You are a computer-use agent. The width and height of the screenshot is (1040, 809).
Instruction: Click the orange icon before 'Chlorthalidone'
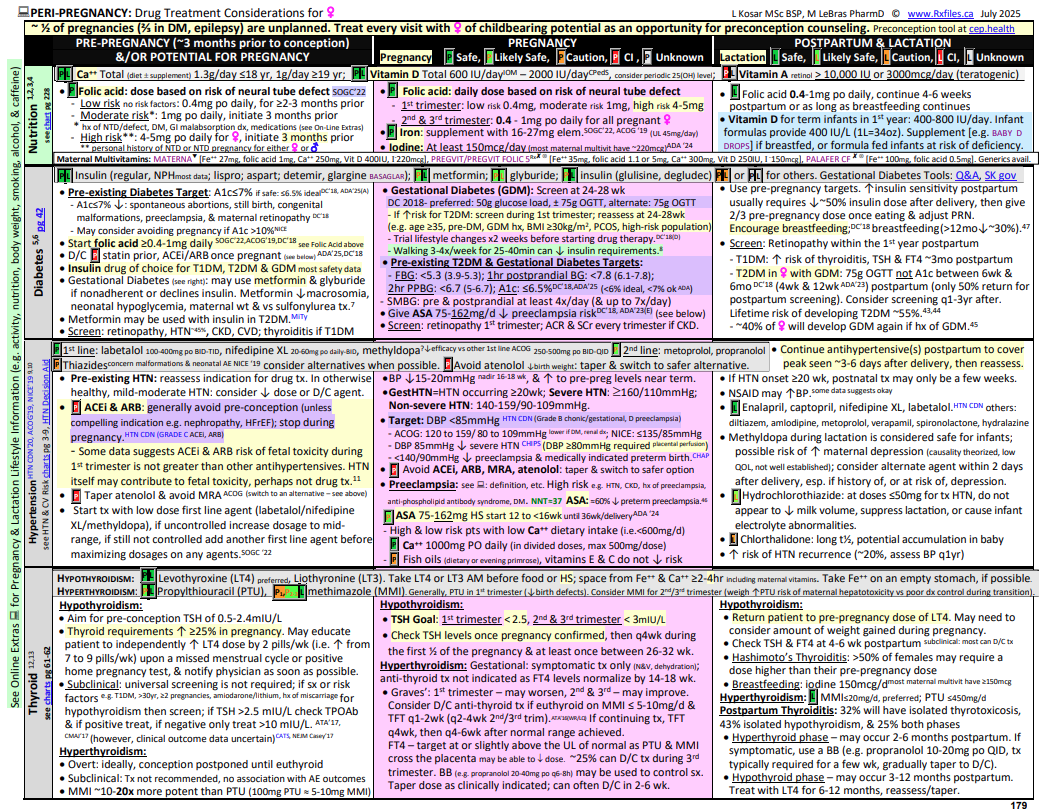tap(734, 540)
